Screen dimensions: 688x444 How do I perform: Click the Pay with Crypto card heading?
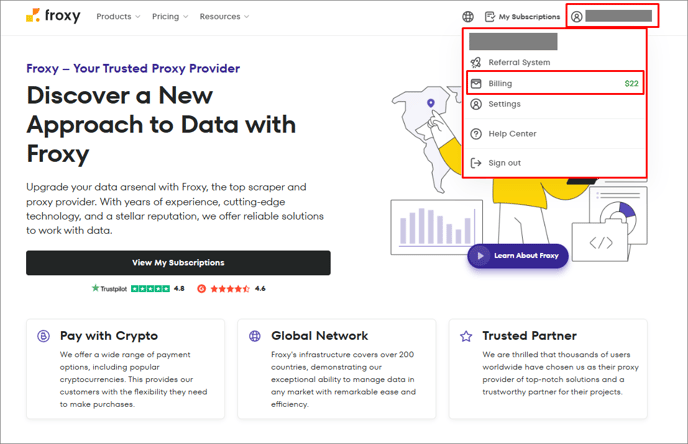click(109, 336)
